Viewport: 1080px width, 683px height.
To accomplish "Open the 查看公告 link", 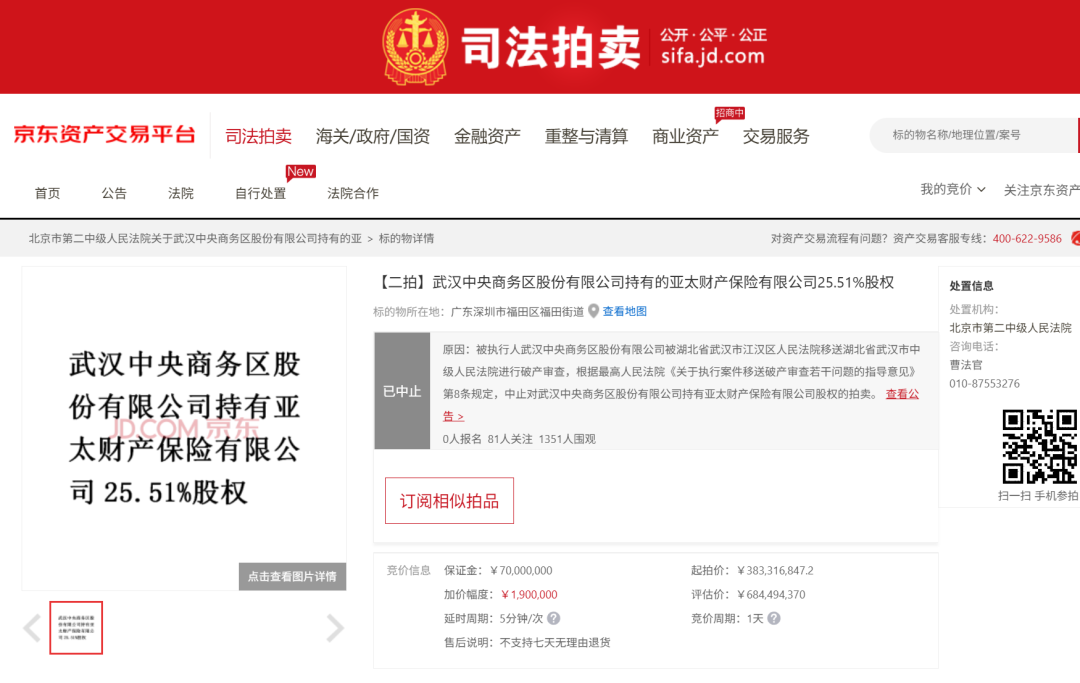I will [902, 394].
